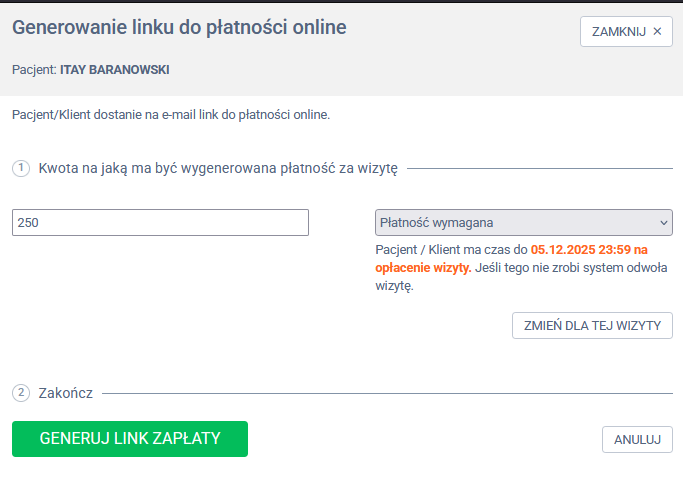Click text Pacjent / Klient ma czas do
This screenshot has height=501, width=683.
point(451,250)
